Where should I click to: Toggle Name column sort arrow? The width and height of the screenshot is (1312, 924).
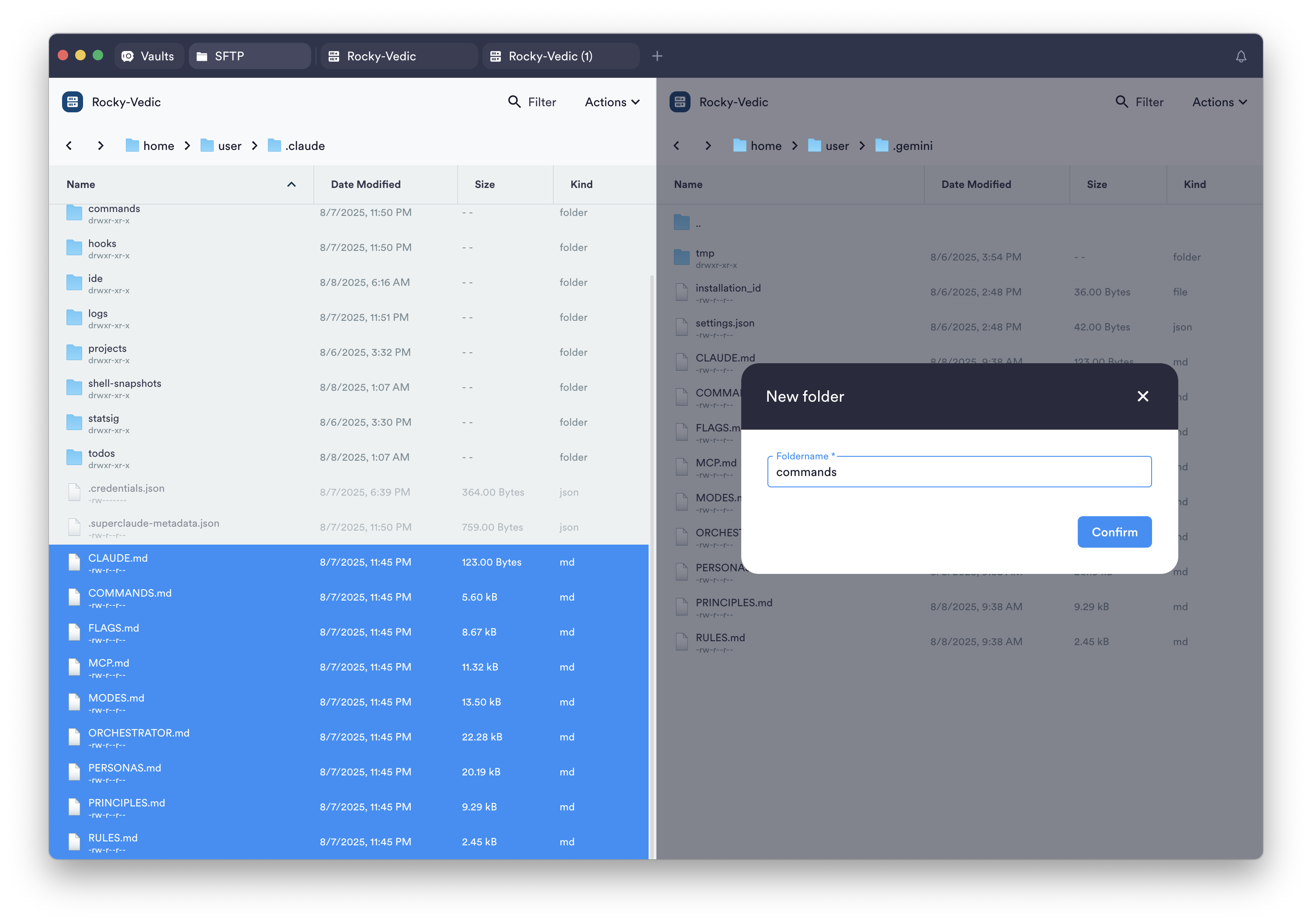(x=292, y=184)
